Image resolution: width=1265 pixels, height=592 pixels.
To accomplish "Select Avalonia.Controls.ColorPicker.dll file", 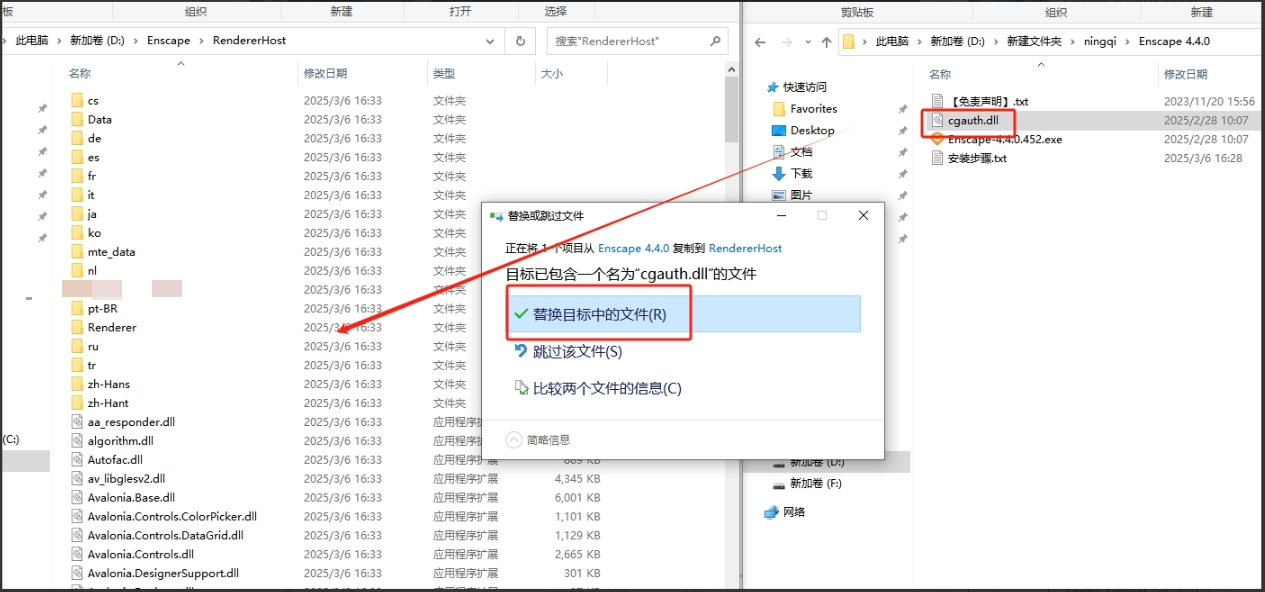I will pos(172,516).
